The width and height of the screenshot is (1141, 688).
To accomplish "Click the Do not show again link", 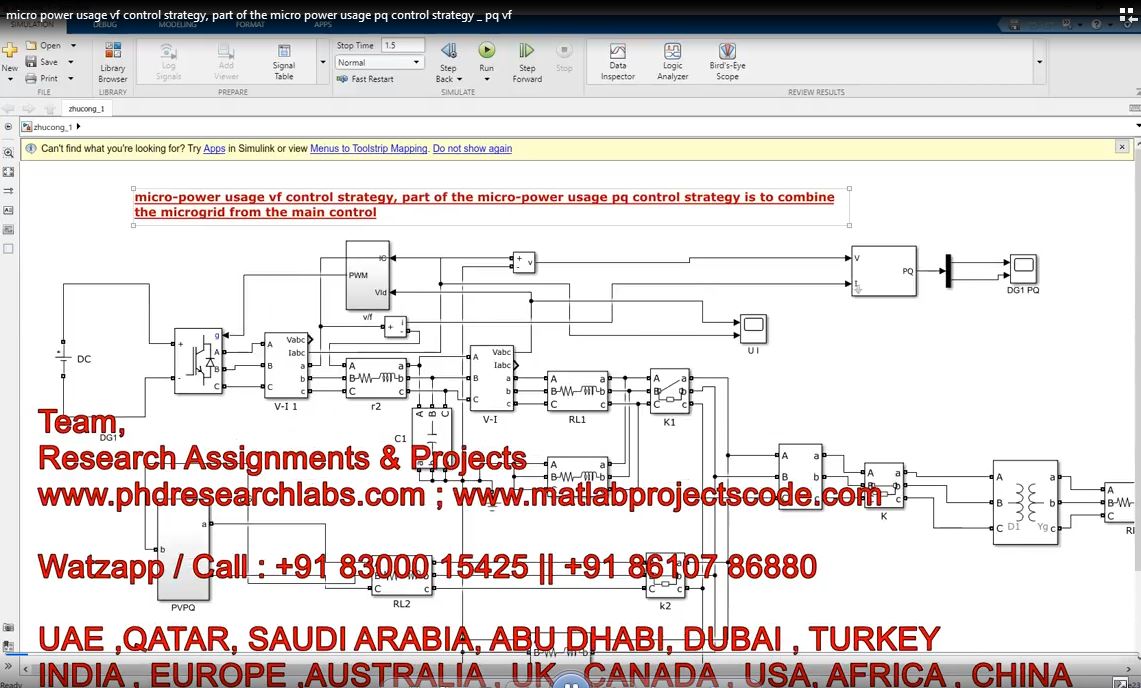I will (x=472, y=149).
